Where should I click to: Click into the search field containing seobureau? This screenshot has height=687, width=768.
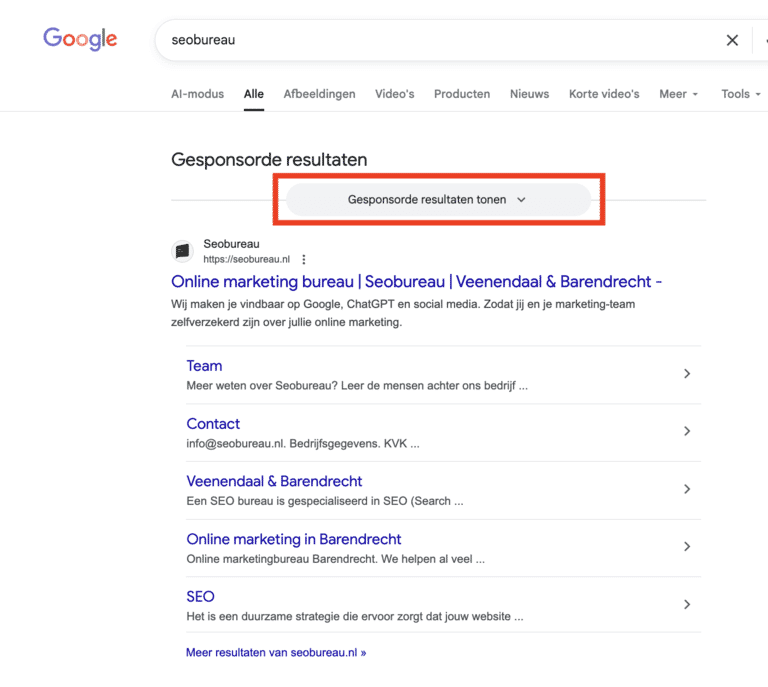430,40
